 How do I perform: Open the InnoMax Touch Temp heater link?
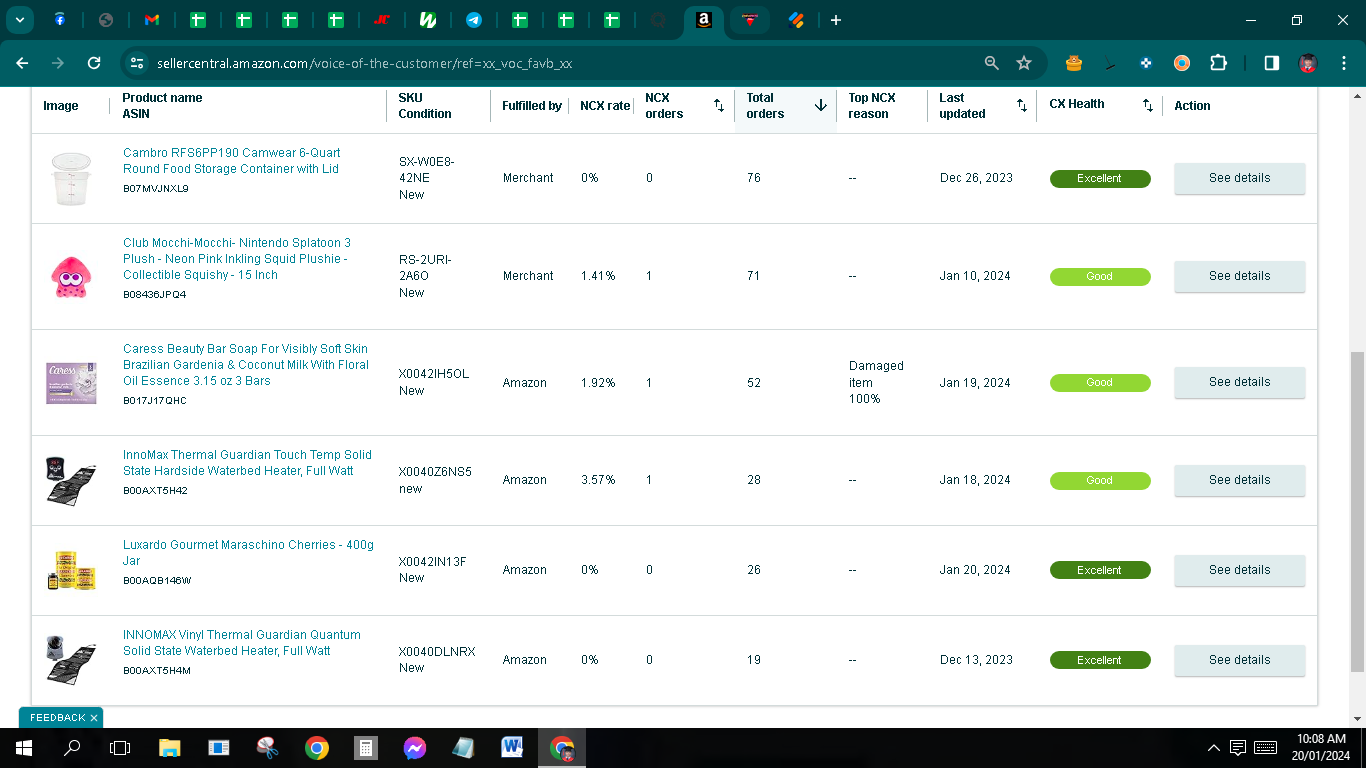pos(247,463)
